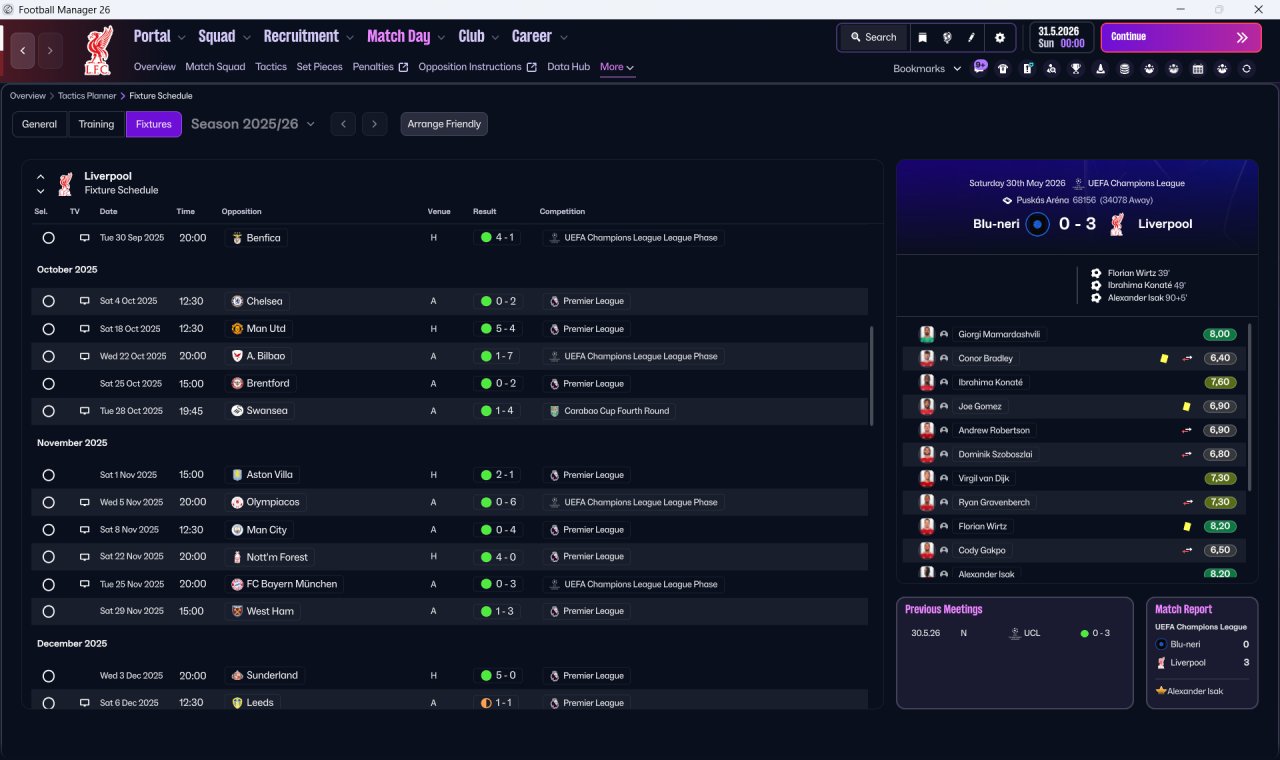
Task: Click the Search field
Action: tap(873, 37)
